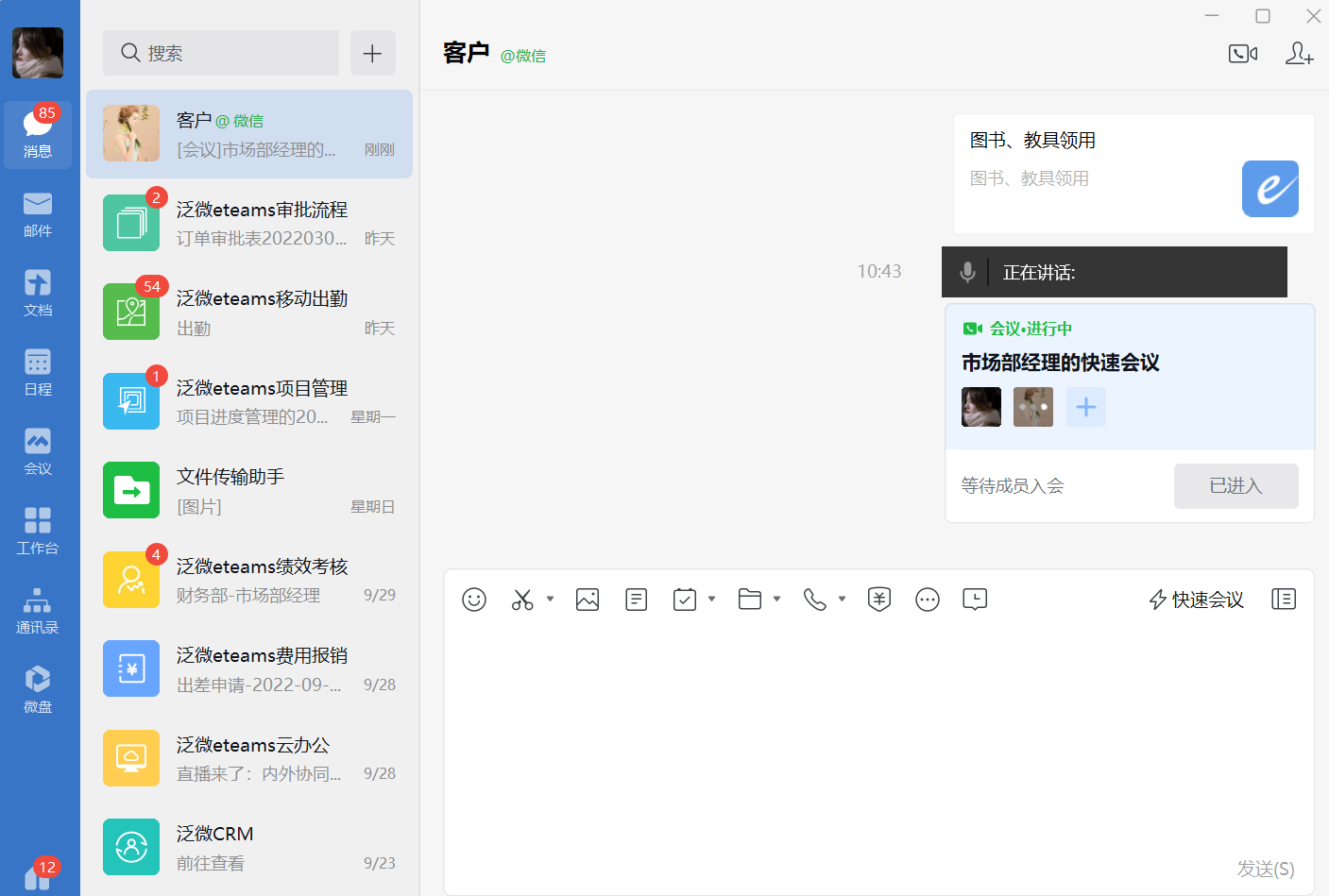The width and height of the screenshot is (1329, 896).
Task: Select the 客户 @微信 conversation
Action: click(x=249, y=134)
